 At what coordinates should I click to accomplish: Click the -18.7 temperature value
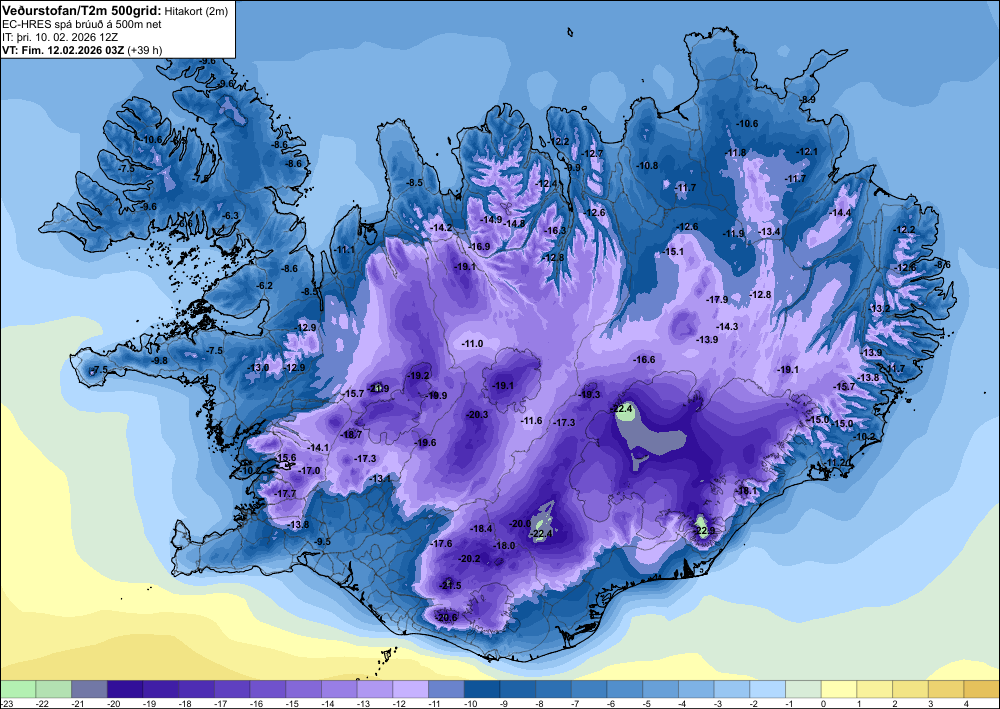pyautogui.click(x=351, y=434)
